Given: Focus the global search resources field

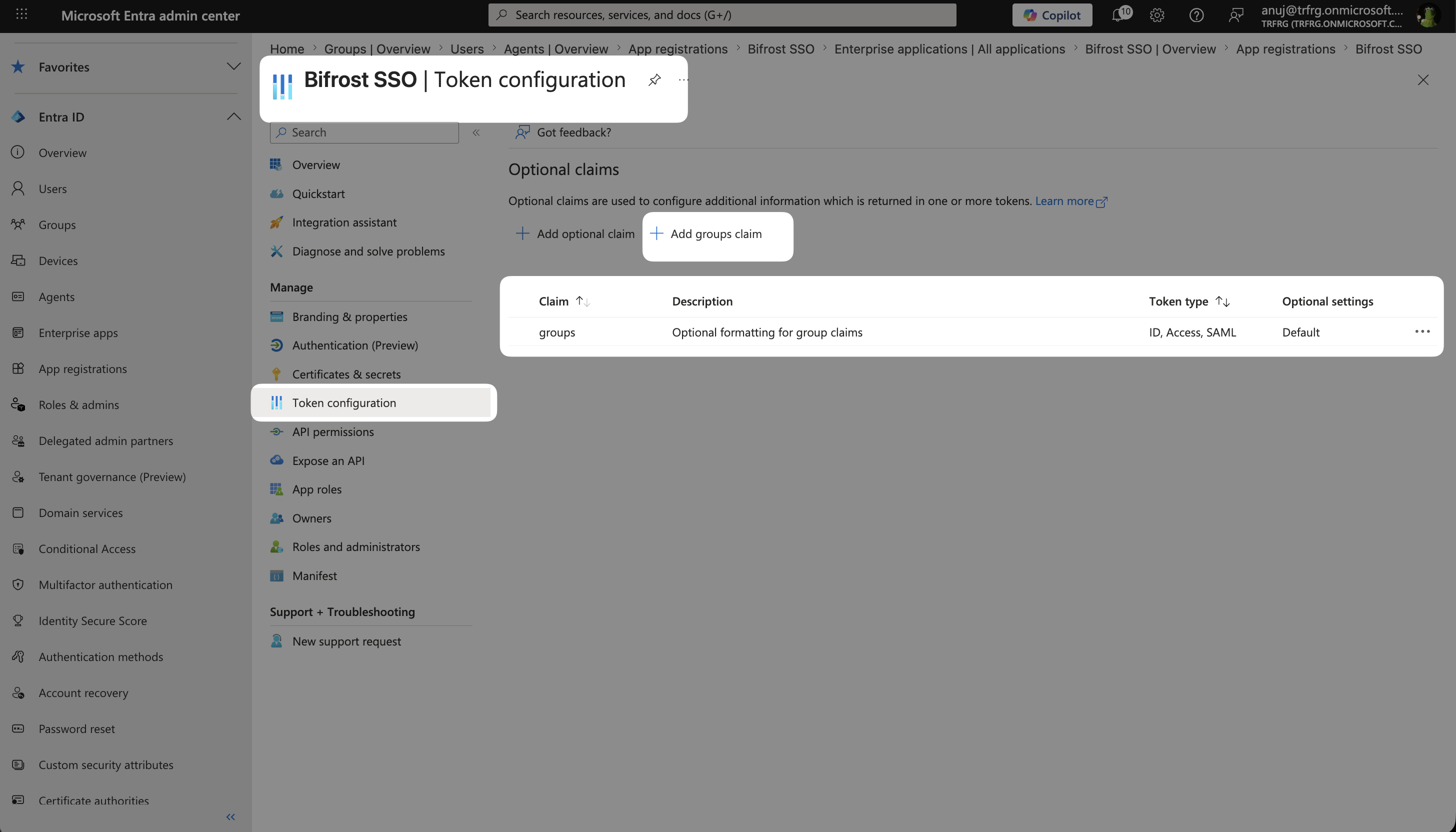Looking at the screenshot, I should pyautogui.click(x=721, y=15).
